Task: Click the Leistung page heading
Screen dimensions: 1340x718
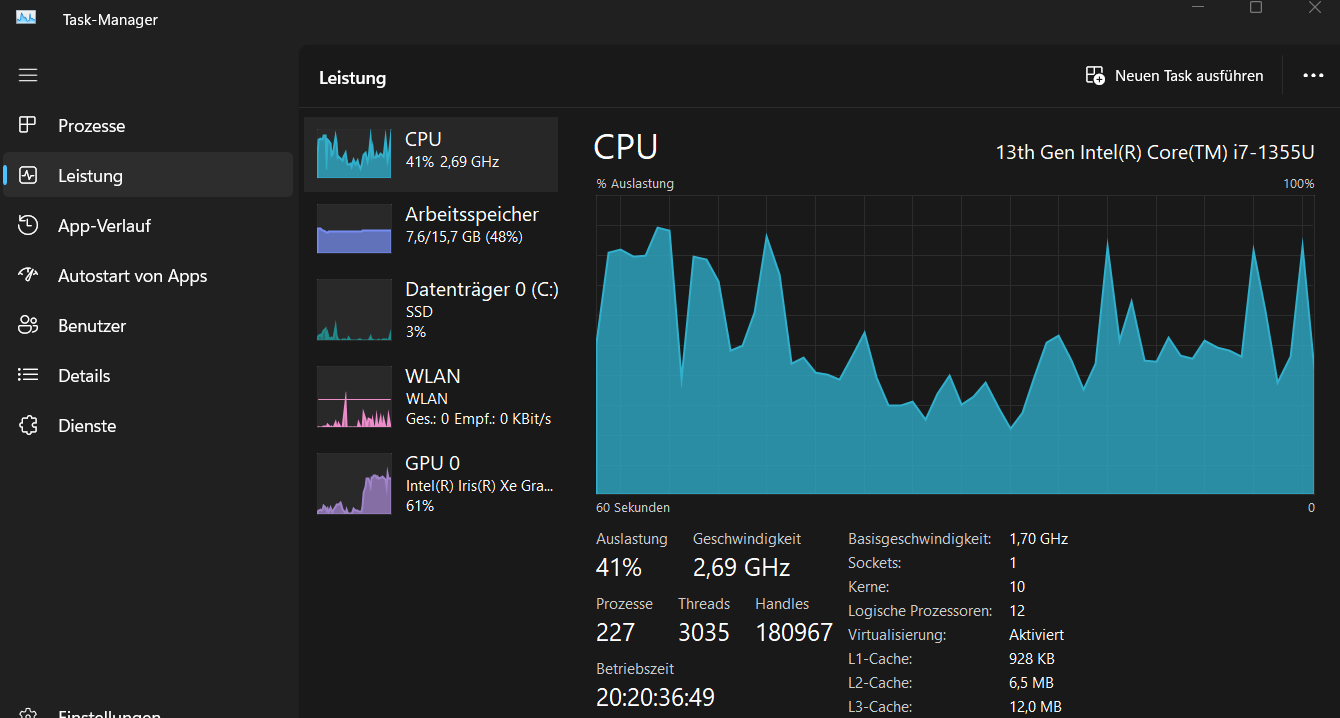Action: [x=352, y=78]
